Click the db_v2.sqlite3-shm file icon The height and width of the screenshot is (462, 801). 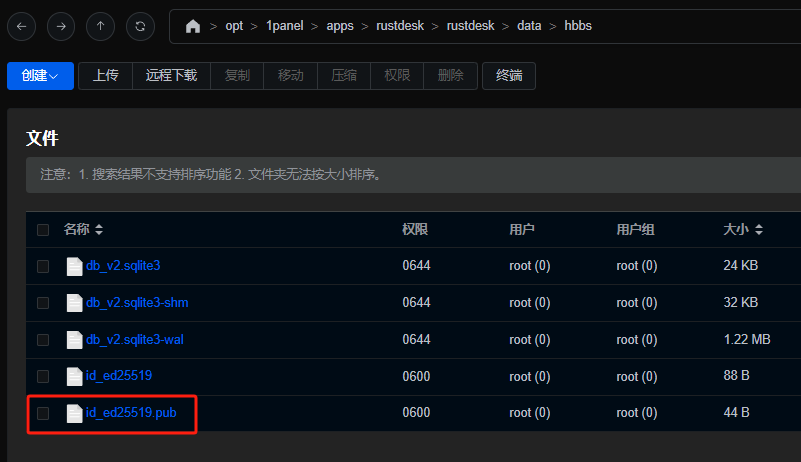tap(75, 303)
